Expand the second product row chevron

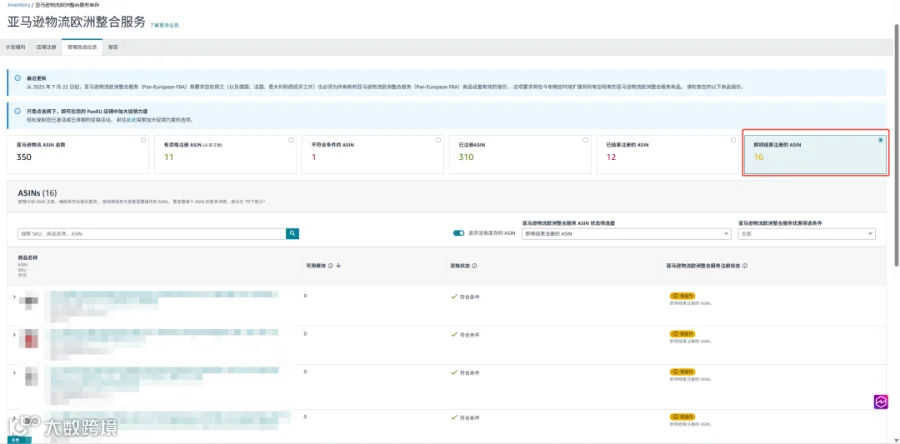click(14, 334)
